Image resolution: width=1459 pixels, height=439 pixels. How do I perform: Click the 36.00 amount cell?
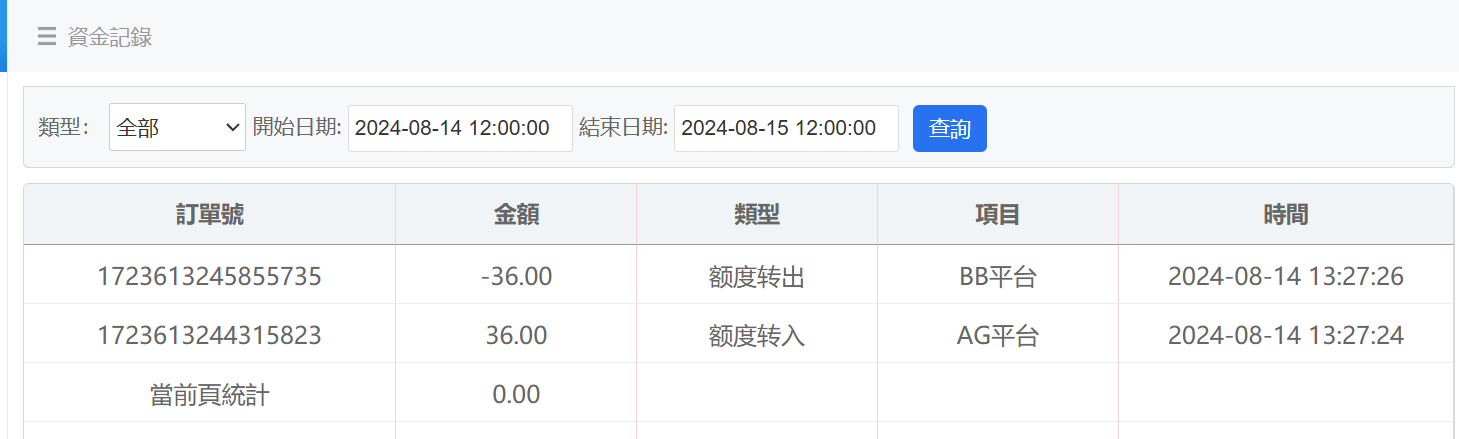click(516, 336)
